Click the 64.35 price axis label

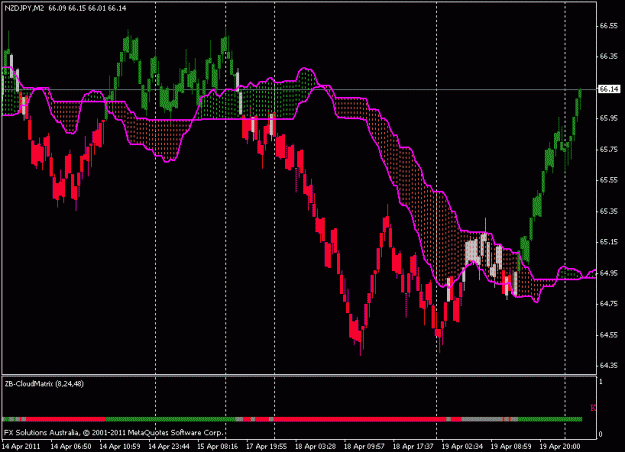[x=608, y=366]
